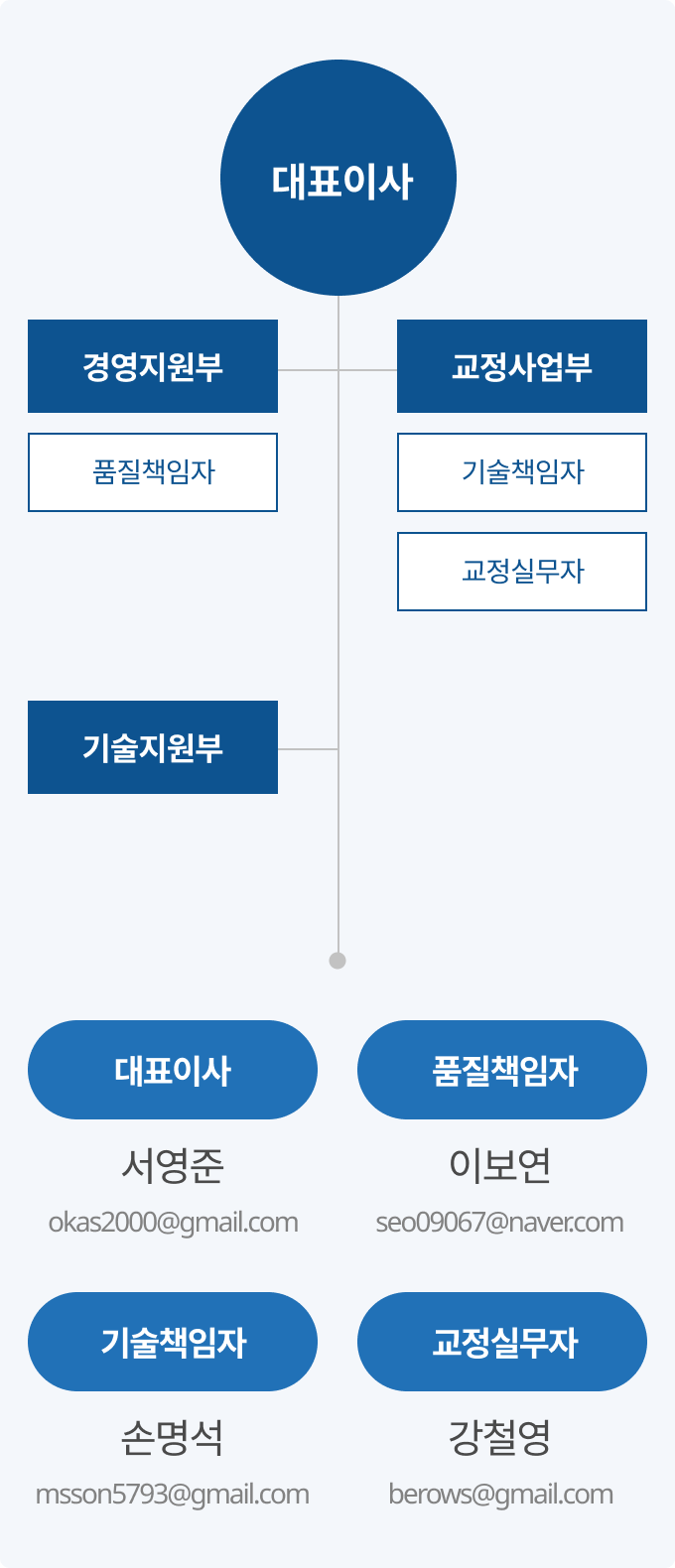Open the berows@gmail.com email link
This screenshot has width=675, height=1568.
(500, 1495)
